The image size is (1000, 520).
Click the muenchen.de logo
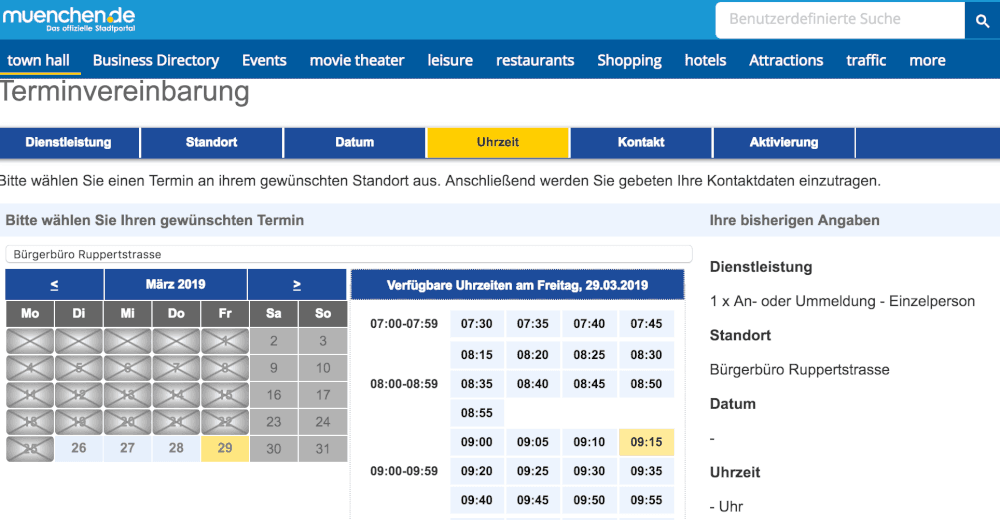click(69, 18)
